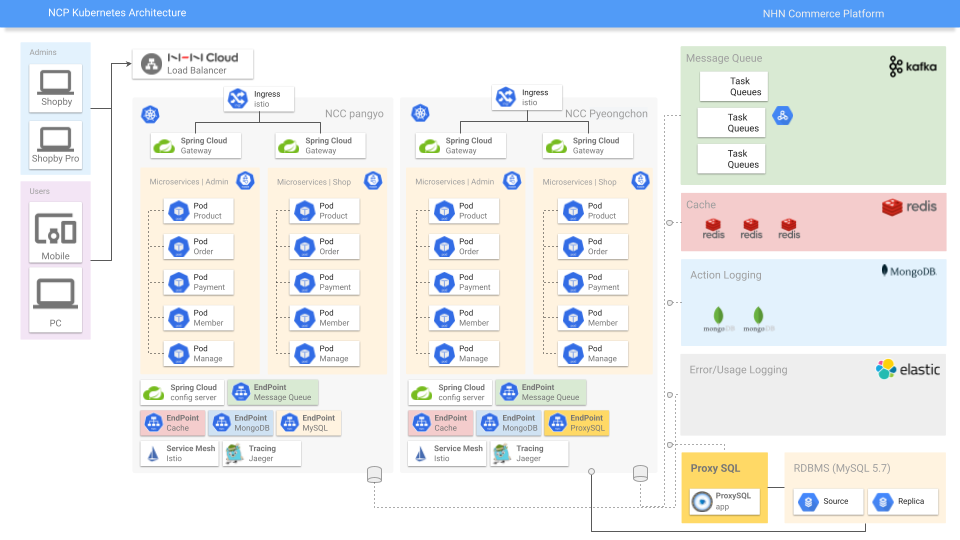Click the 'NCC pangyo' cluster label
The width and height of the screenshot is (960, 540).
point(354,114)
